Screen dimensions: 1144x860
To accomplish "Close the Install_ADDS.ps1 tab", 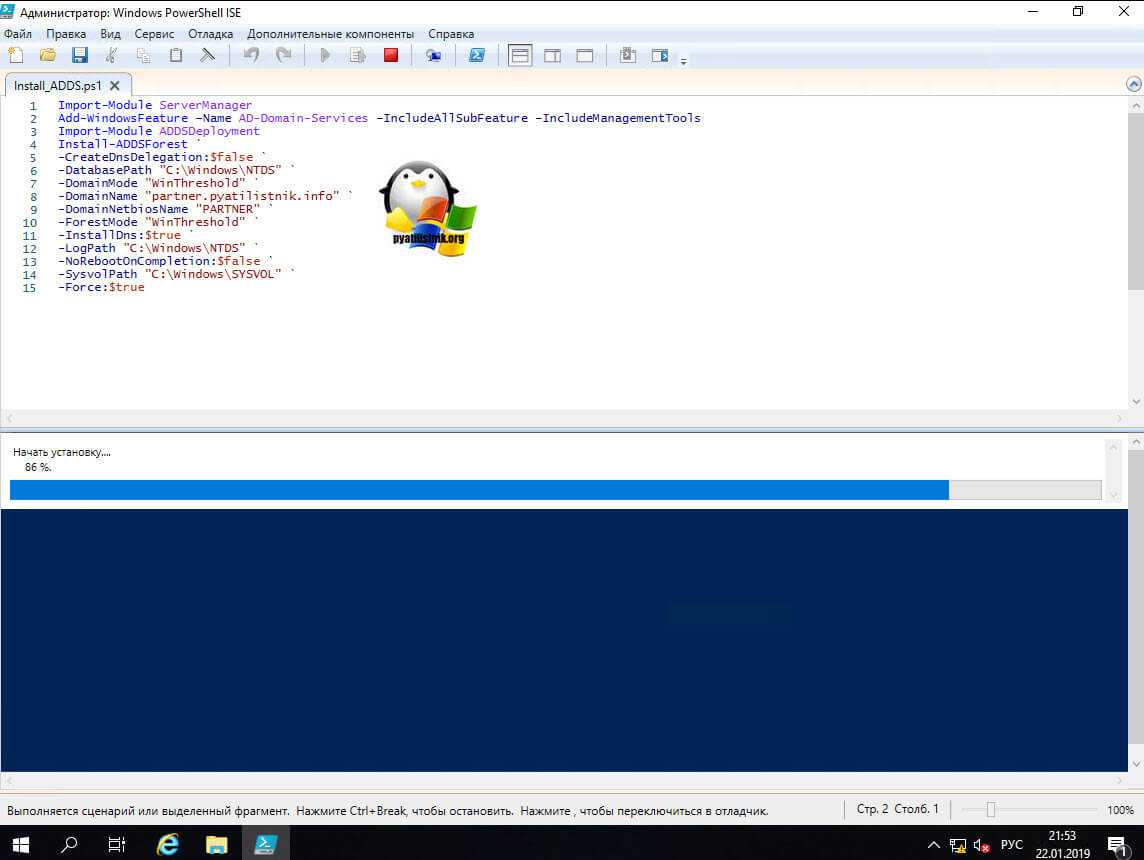I will click(x=115, y=86).
